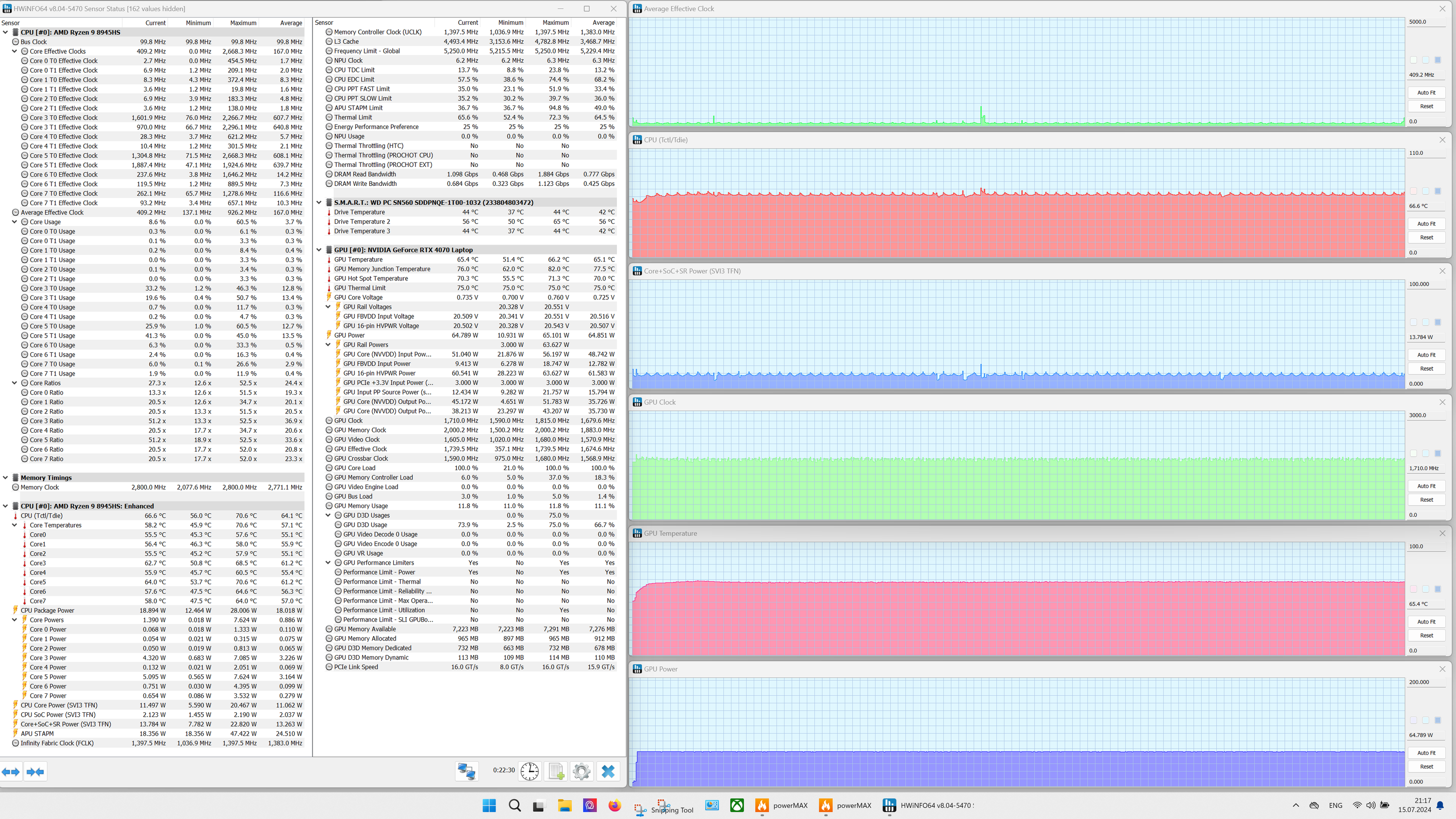Click the Maximum column header in left panel
The width and height of the screenshot is (1456, 819).
[x=243, y=23]
